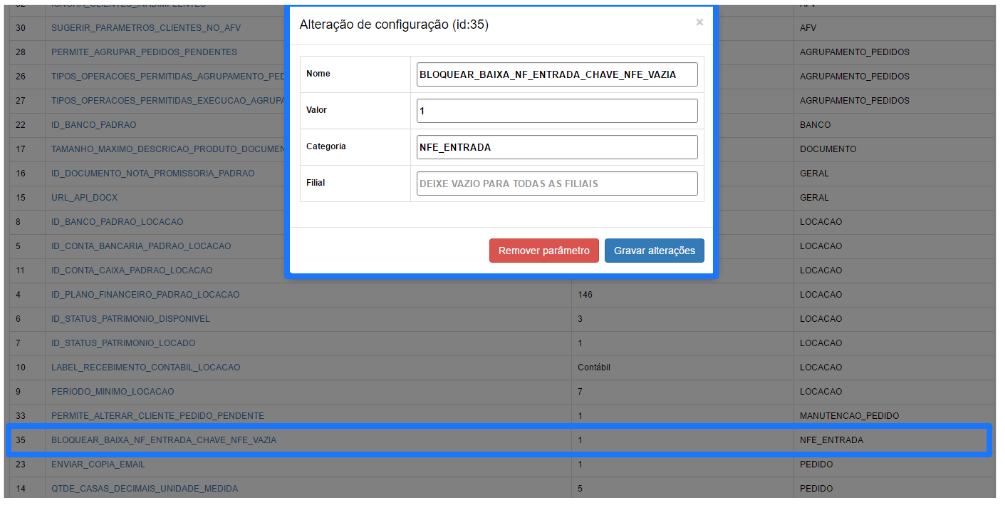
Task: Click the Nome input field
Action: (x=556, y=74)
